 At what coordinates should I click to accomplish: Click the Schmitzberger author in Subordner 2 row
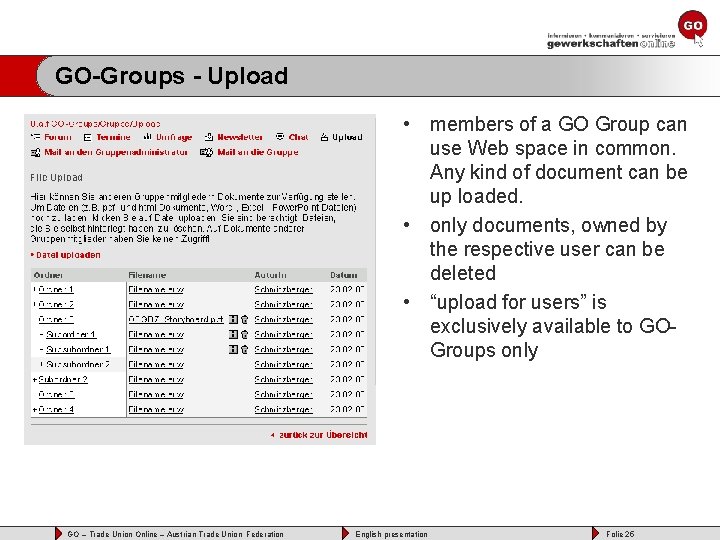tap(283, 380)
